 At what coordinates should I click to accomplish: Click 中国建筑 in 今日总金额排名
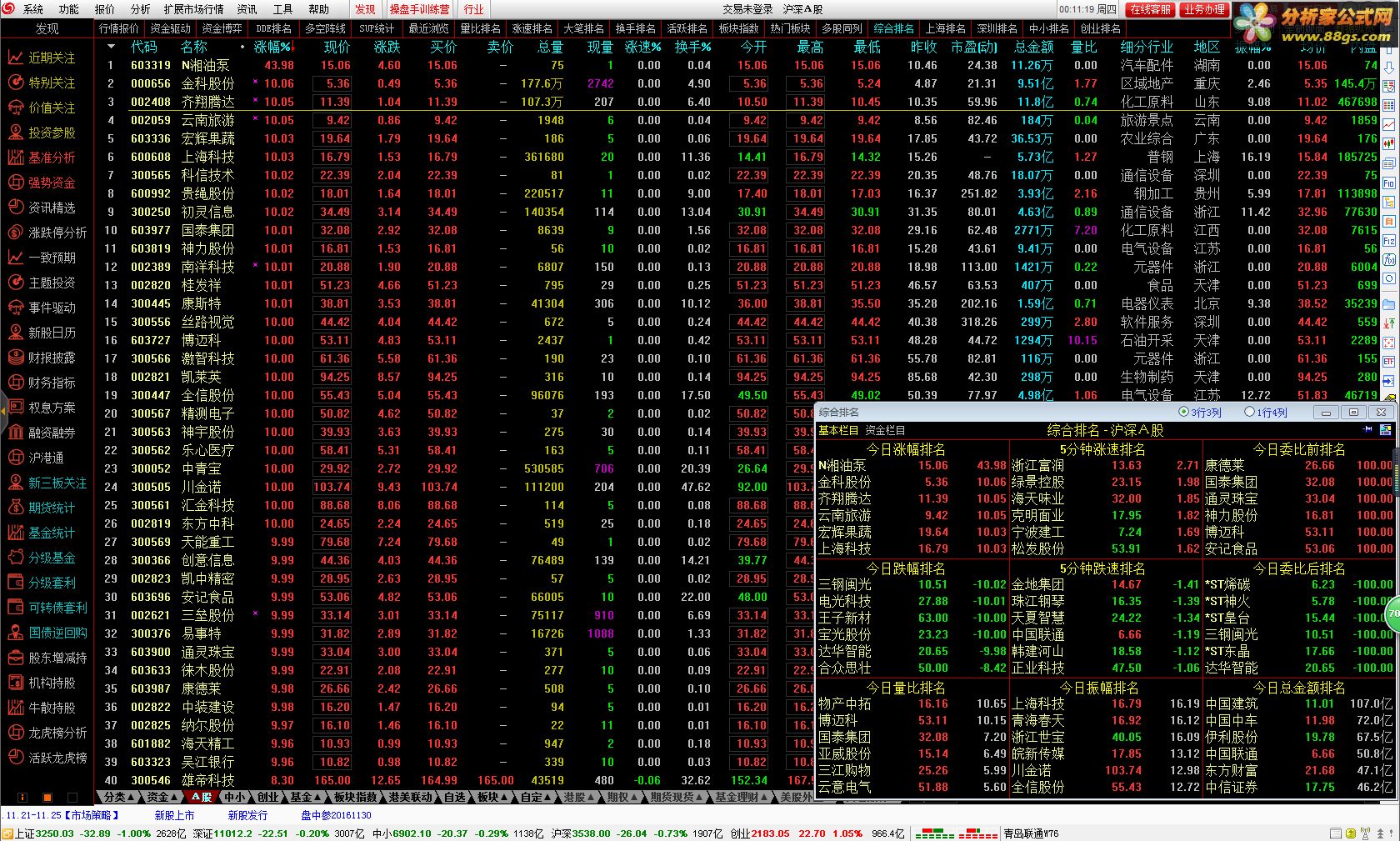pos(1232,703)
